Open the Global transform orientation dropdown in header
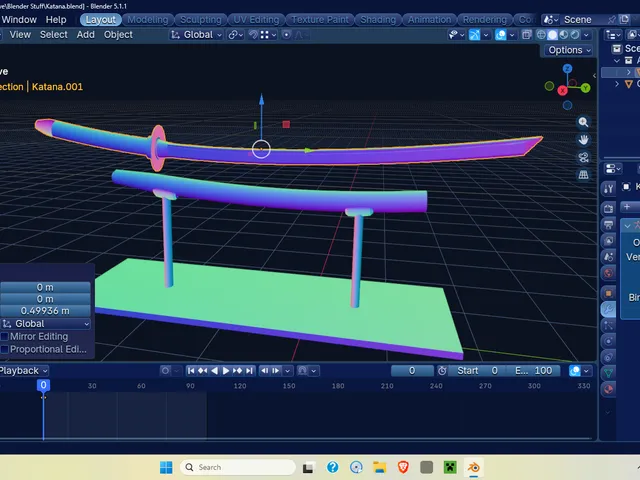The image size is (640, 480). 197,35
